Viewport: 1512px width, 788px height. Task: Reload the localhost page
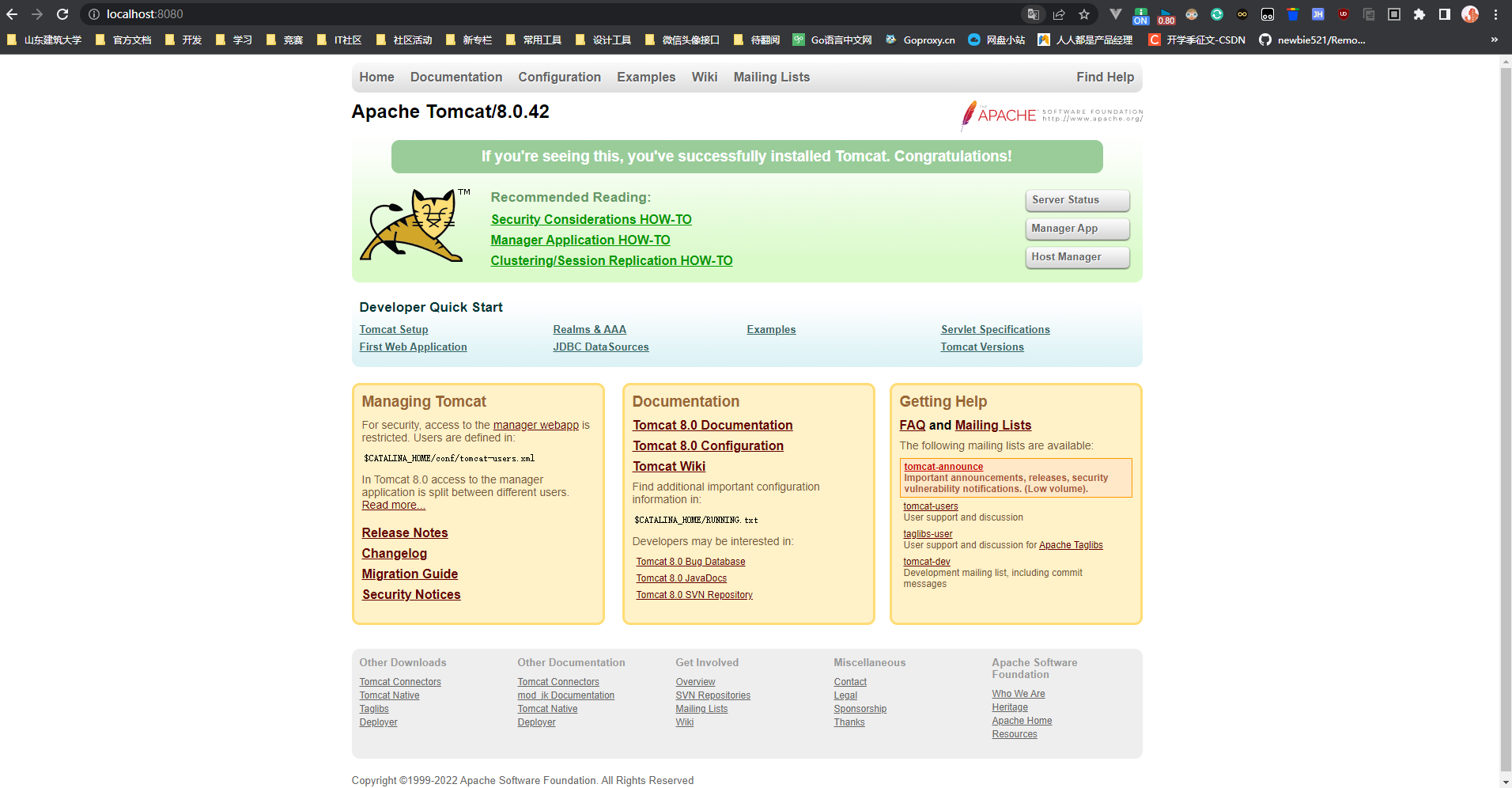click(x=62, y=14)
